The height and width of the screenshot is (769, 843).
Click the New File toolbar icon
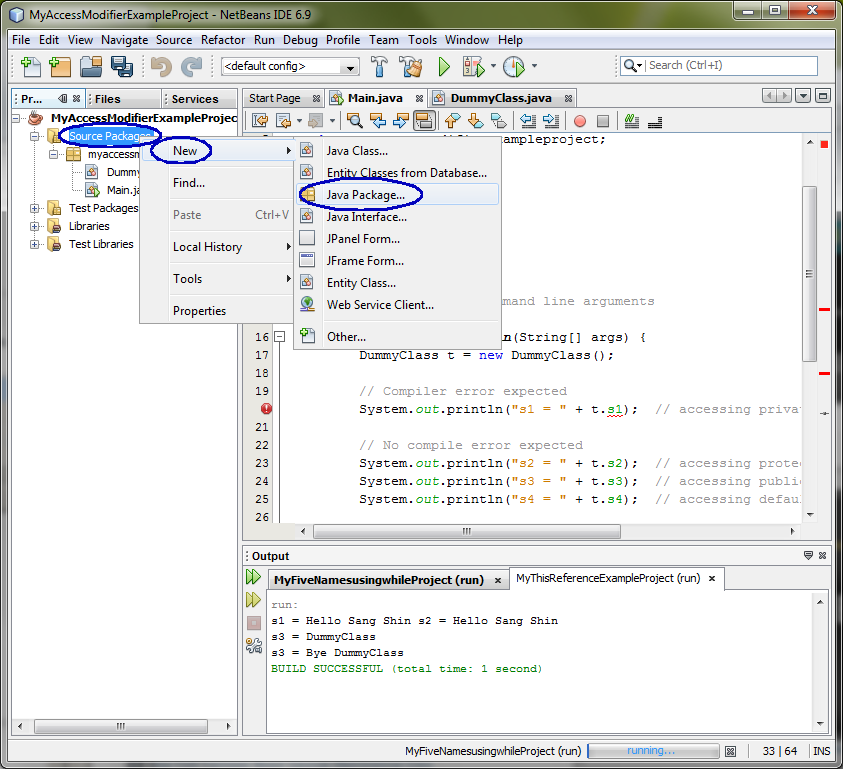pyautogui.click(x=31, y=66)
